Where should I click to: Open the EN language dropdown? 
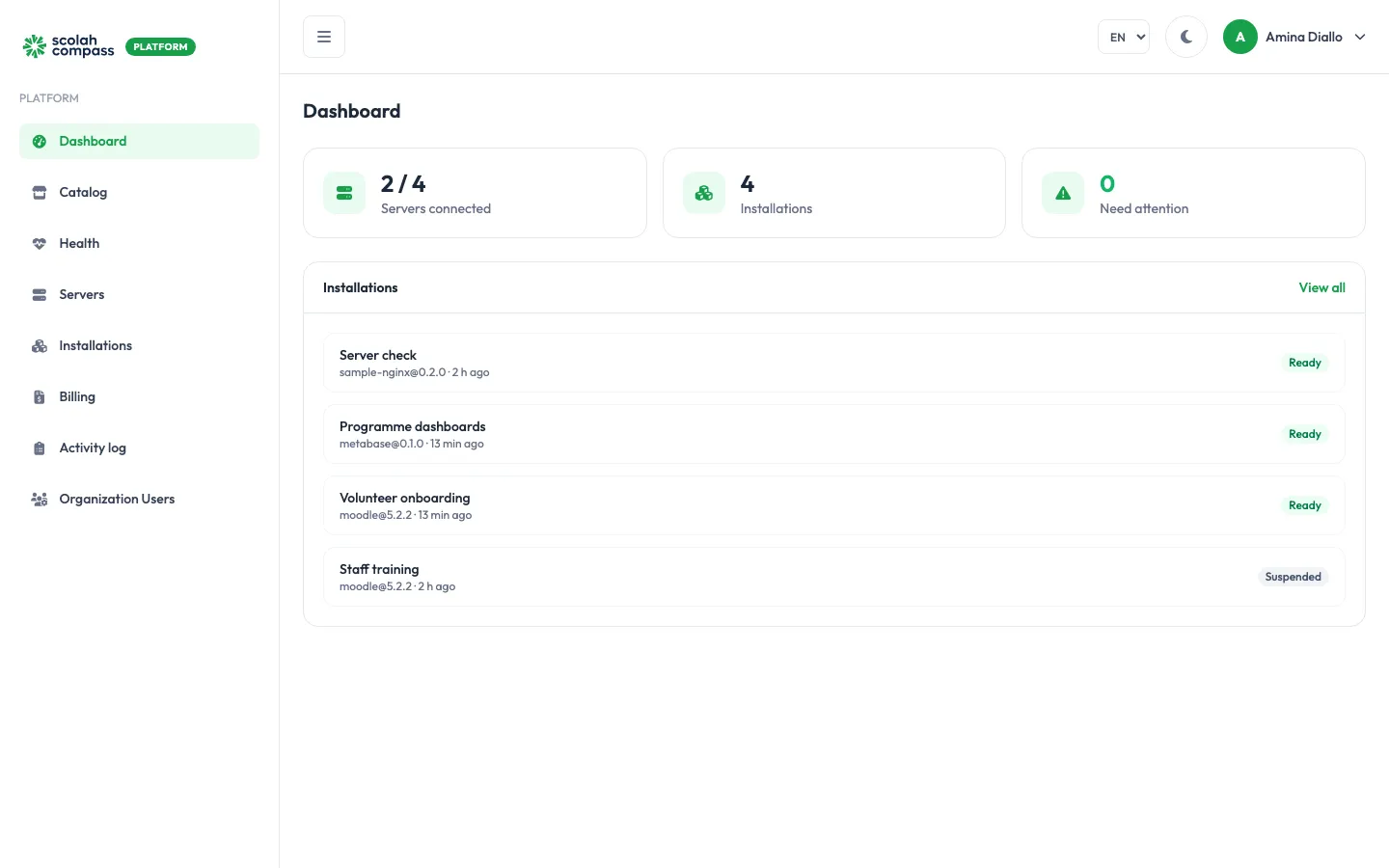1124,37
